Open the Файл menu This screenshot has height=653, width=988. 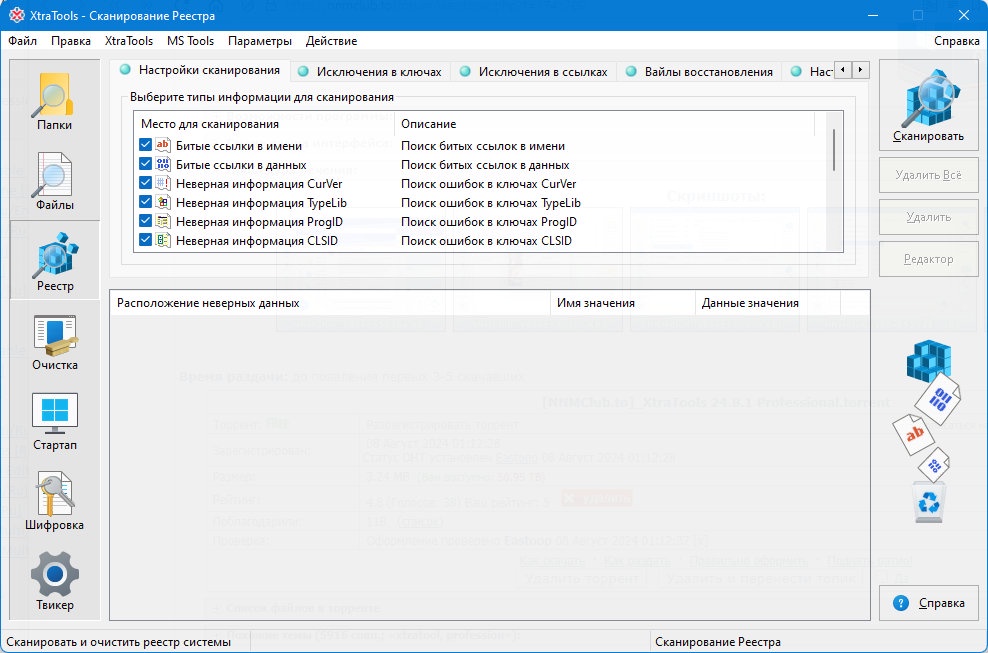(23, 41)
